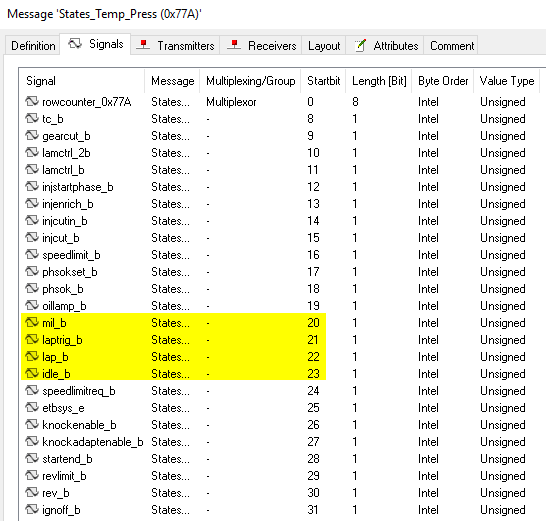Select the idle_b signal name
546x521 pixels.
56,374
